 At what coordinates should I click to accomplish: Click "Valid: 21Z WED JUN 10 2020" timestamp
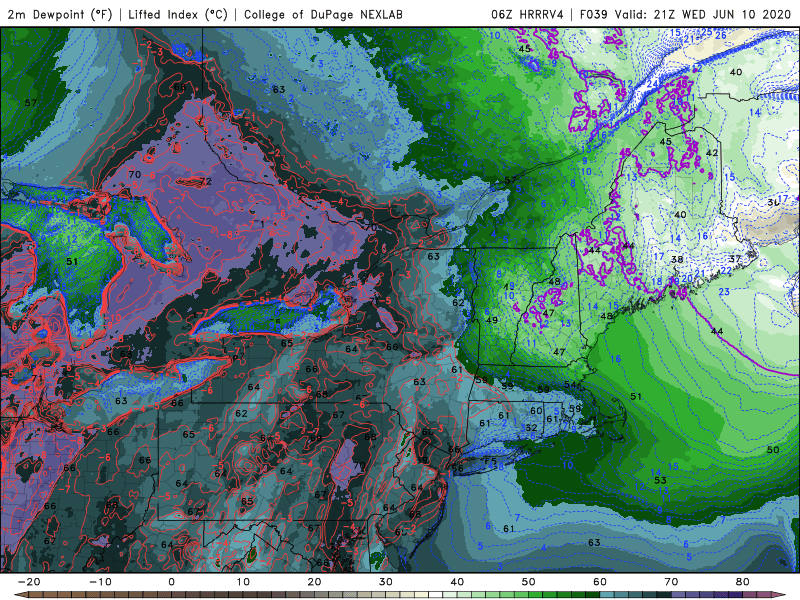pos(704,14)
